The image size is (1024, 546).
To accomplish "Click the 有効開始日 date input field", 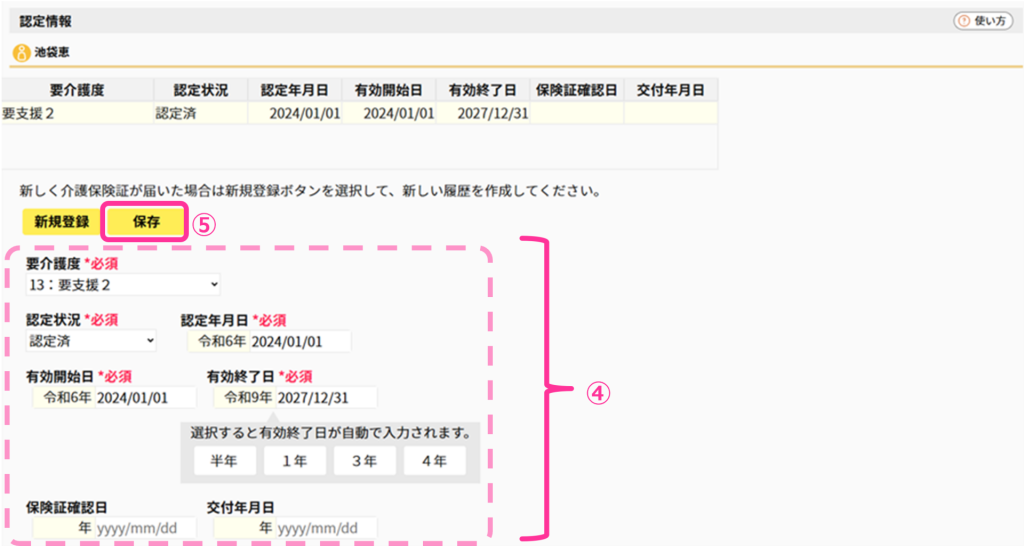I will click(146, 397).
